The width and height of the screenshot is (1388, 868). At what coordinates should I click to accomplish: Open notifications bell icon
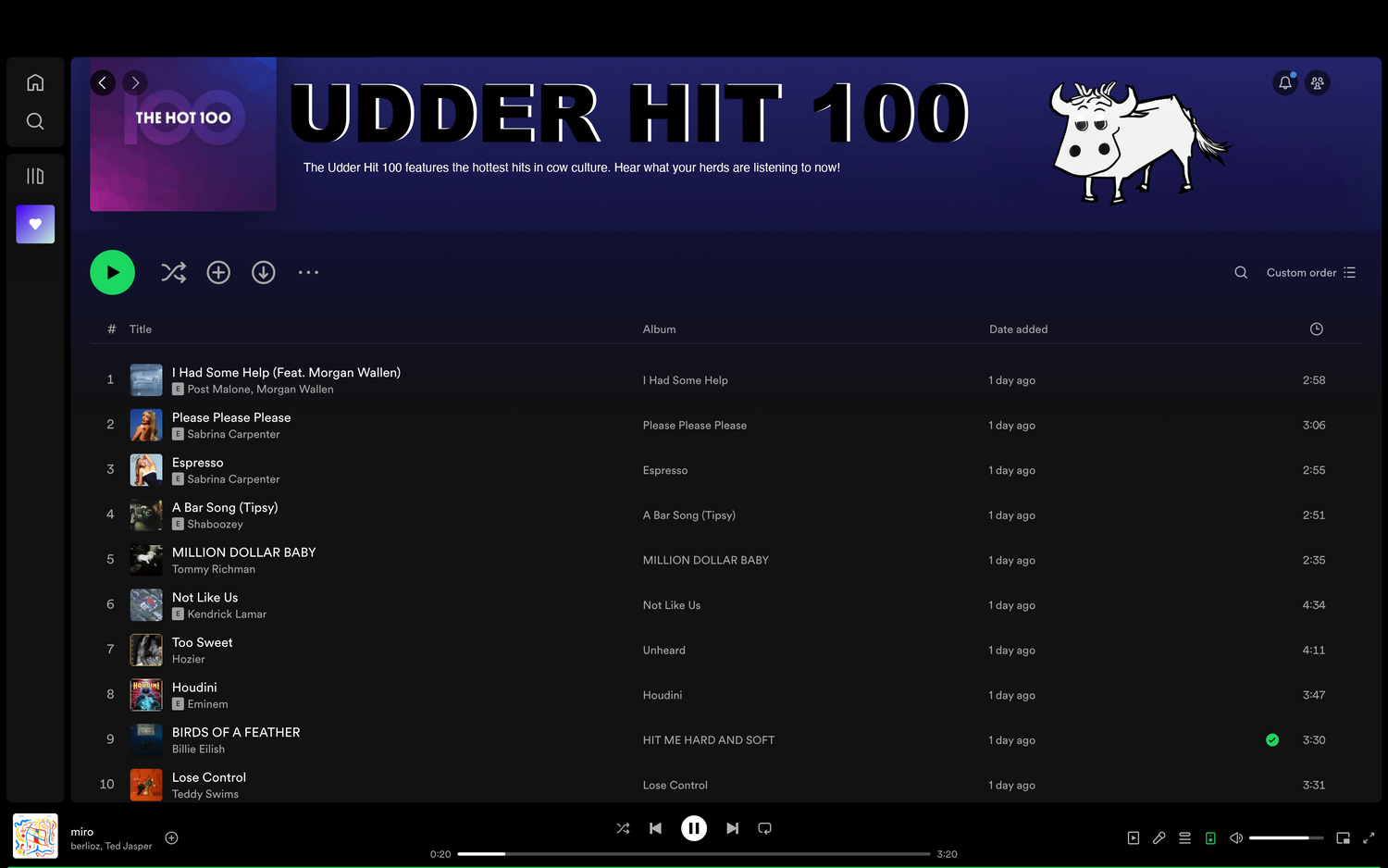(x=1285, y=82)
